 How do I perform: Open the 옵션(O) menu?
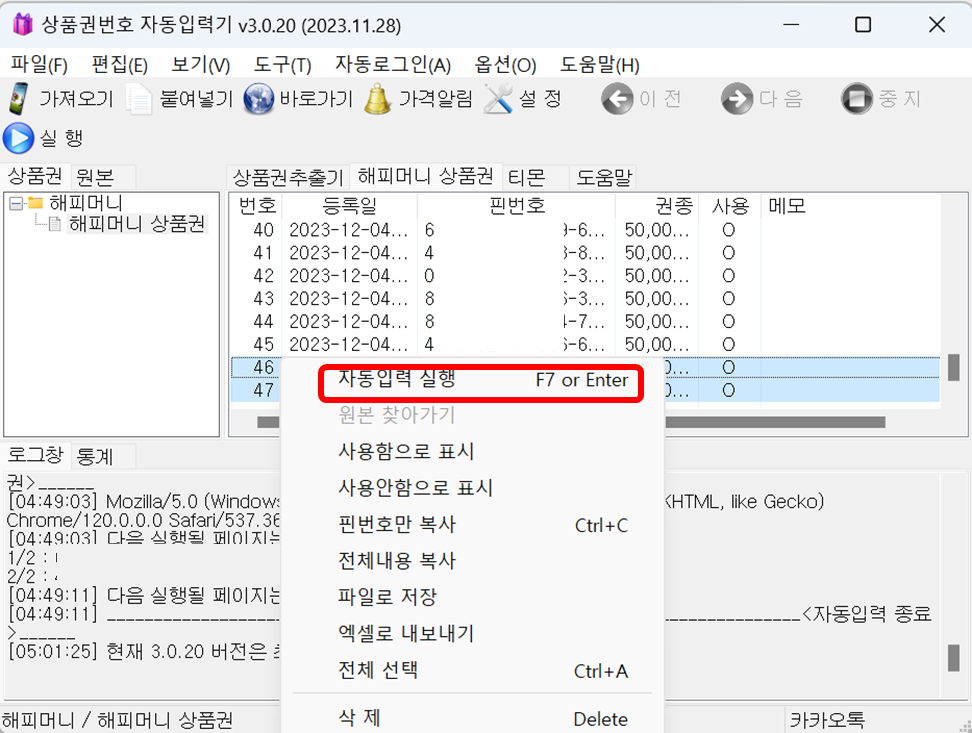[x=505, y=64]
